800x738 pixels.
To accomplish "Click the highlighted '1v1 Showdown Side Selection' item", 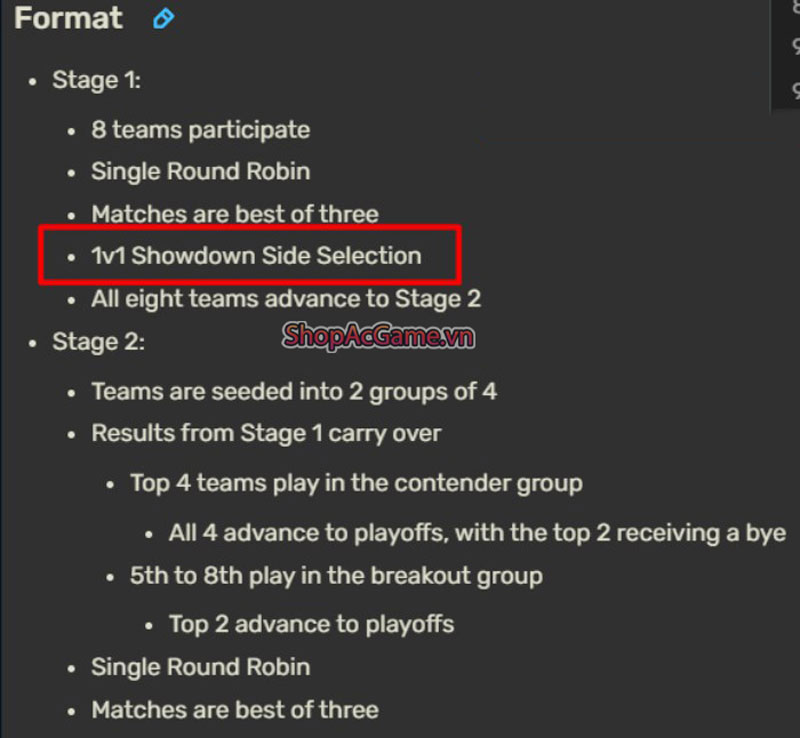I will [x=256, y=256].
